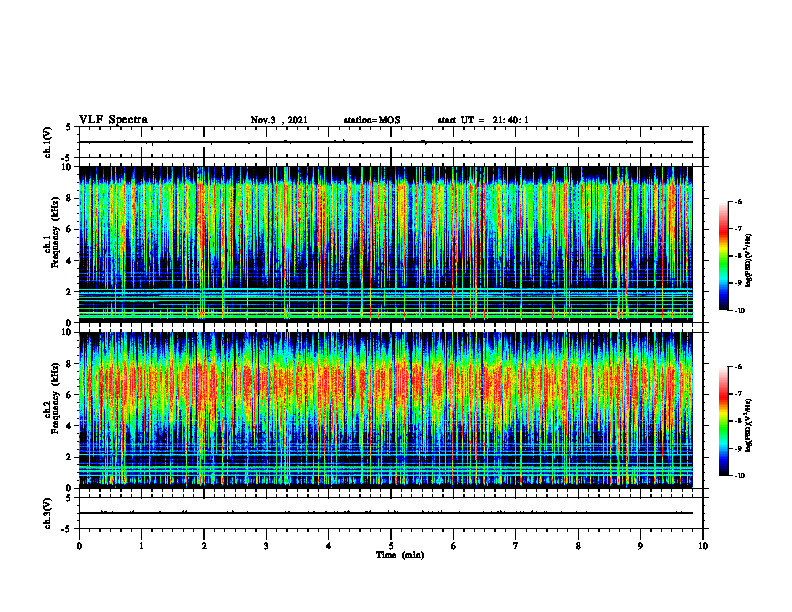Click ch.2 frequency tick label "2"

point(69,457)
